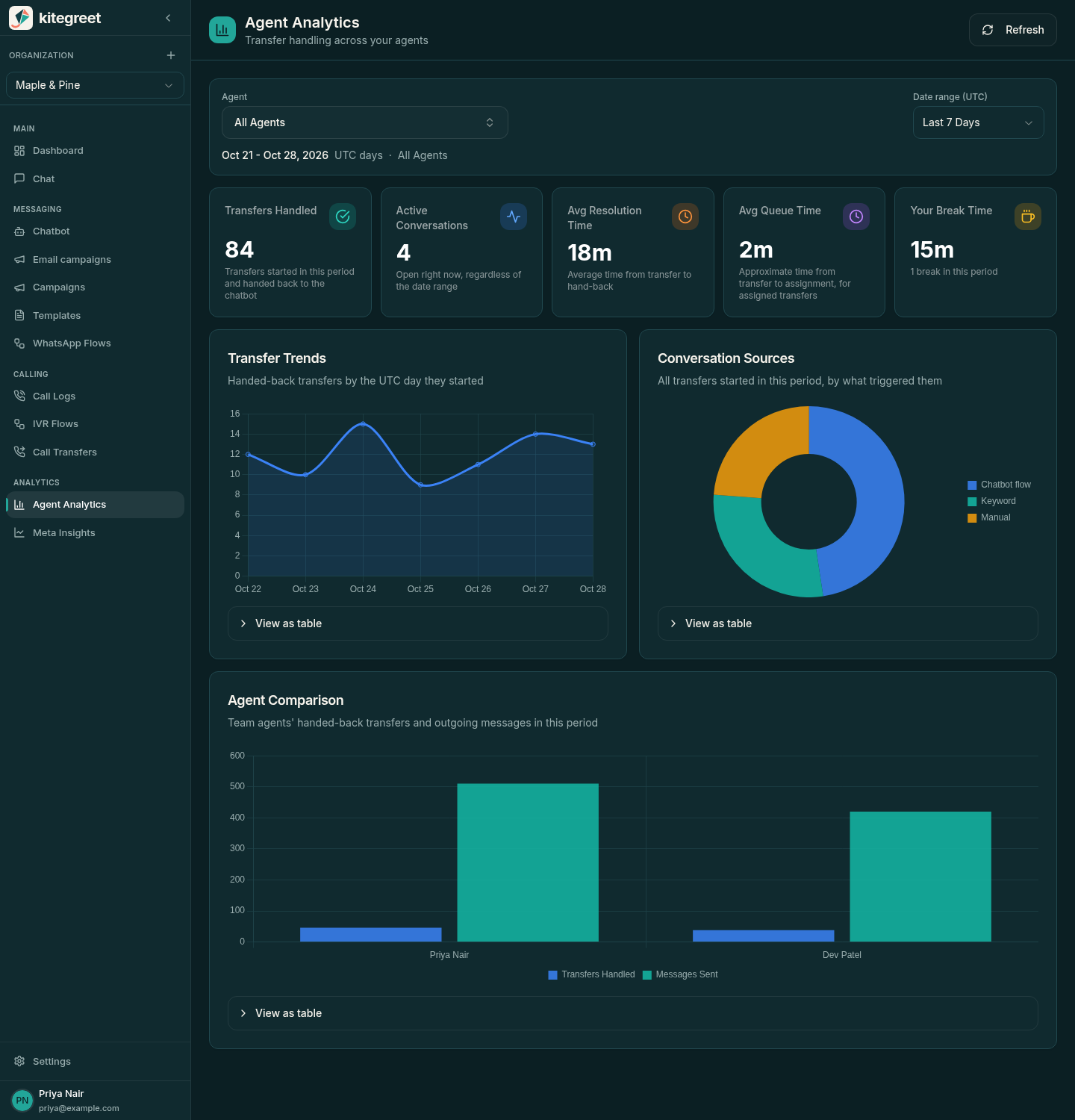This screenshot has width=1075, height=1120.
Task: Click the Manual legend swatch
Action: [x=972, y=518]
